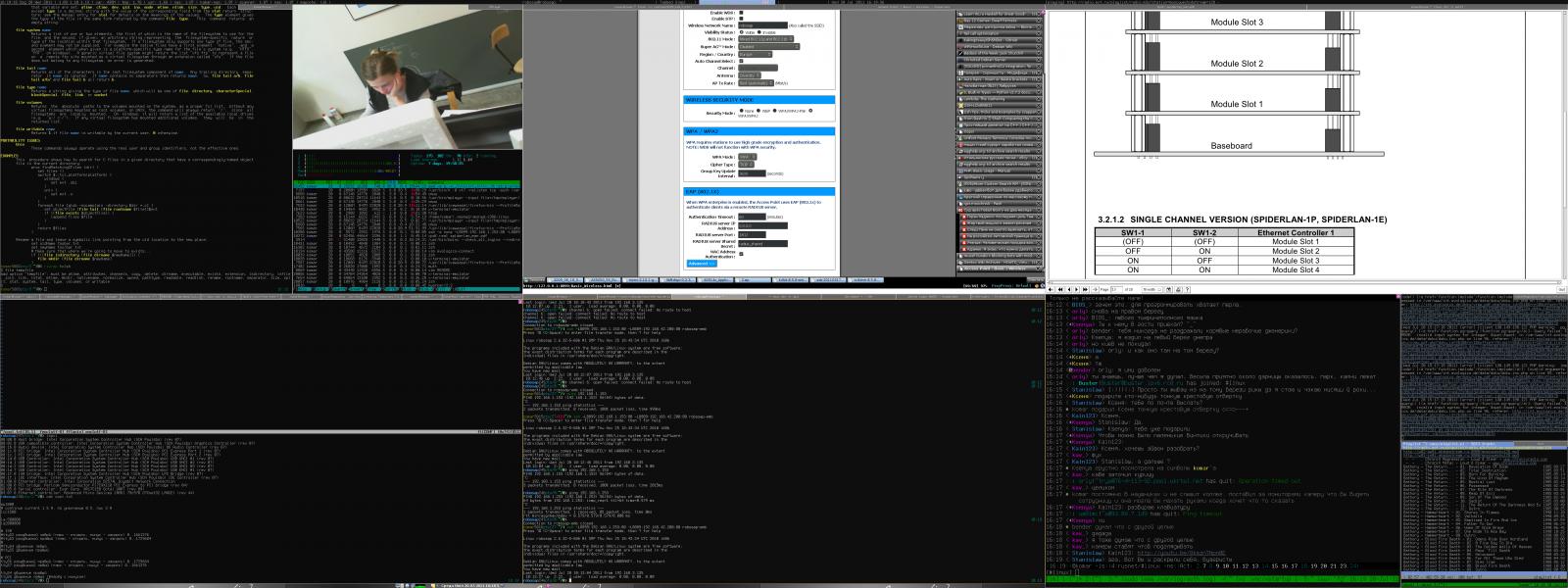This screenshot has height=588, width=1568.
Task: Open the about/help question mark in PDF viewer
Action: [1189, 289]
